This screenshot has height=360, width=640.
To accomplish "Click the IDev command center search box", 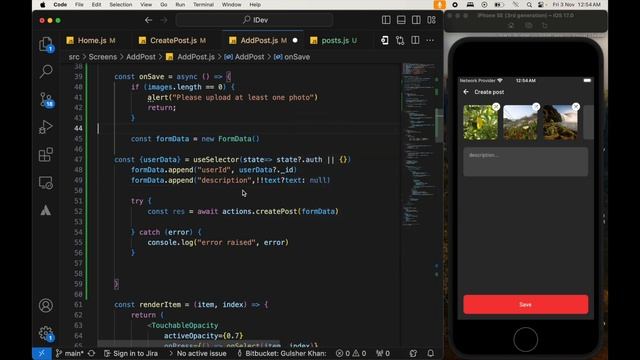I will (254, 20).
